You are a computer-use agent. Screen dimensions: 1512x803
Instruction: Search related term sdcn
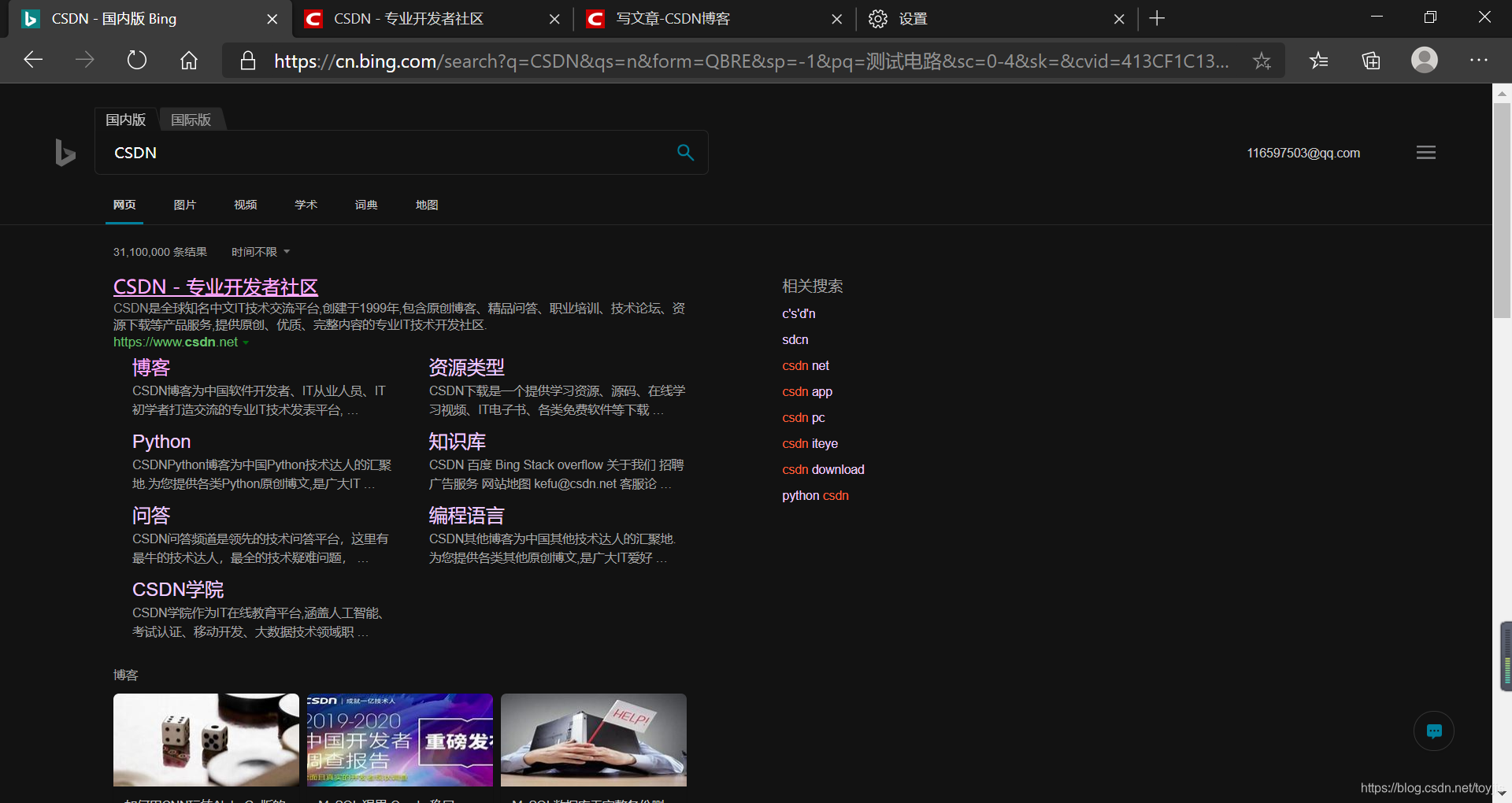point(795,339)
